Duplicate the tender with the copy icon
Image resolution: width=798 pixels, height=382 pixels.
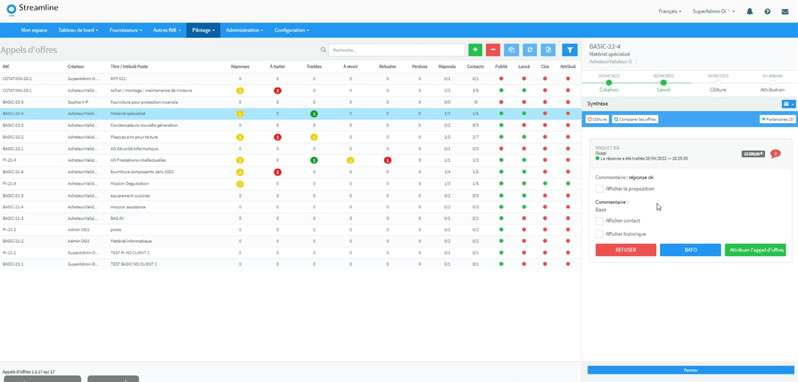pos(511,50)
